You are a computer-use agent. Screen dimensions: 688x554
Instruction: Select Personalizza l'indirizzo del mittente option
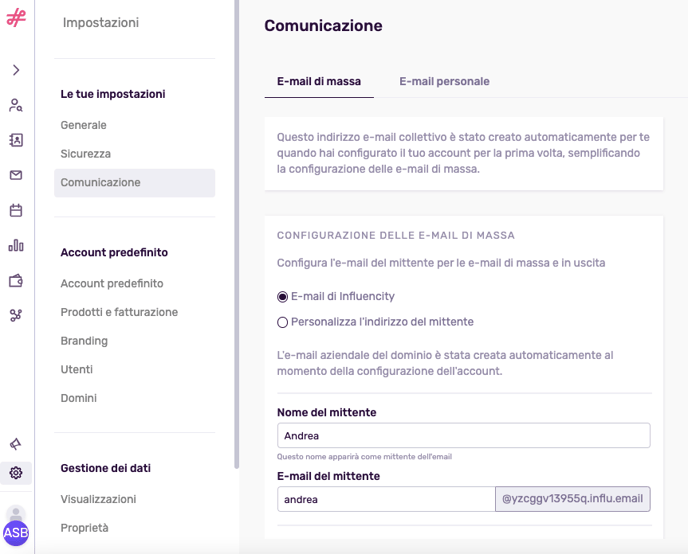click(283, 322)
